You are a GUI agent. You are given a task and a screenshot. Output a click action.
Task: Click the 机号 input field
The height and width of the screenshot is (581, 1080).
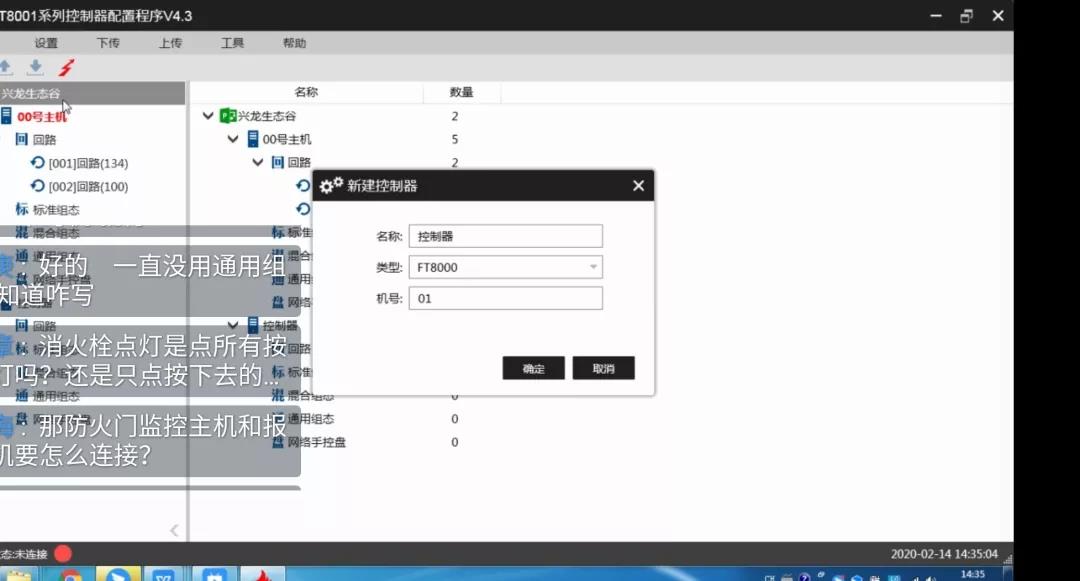tap(505, 298)
